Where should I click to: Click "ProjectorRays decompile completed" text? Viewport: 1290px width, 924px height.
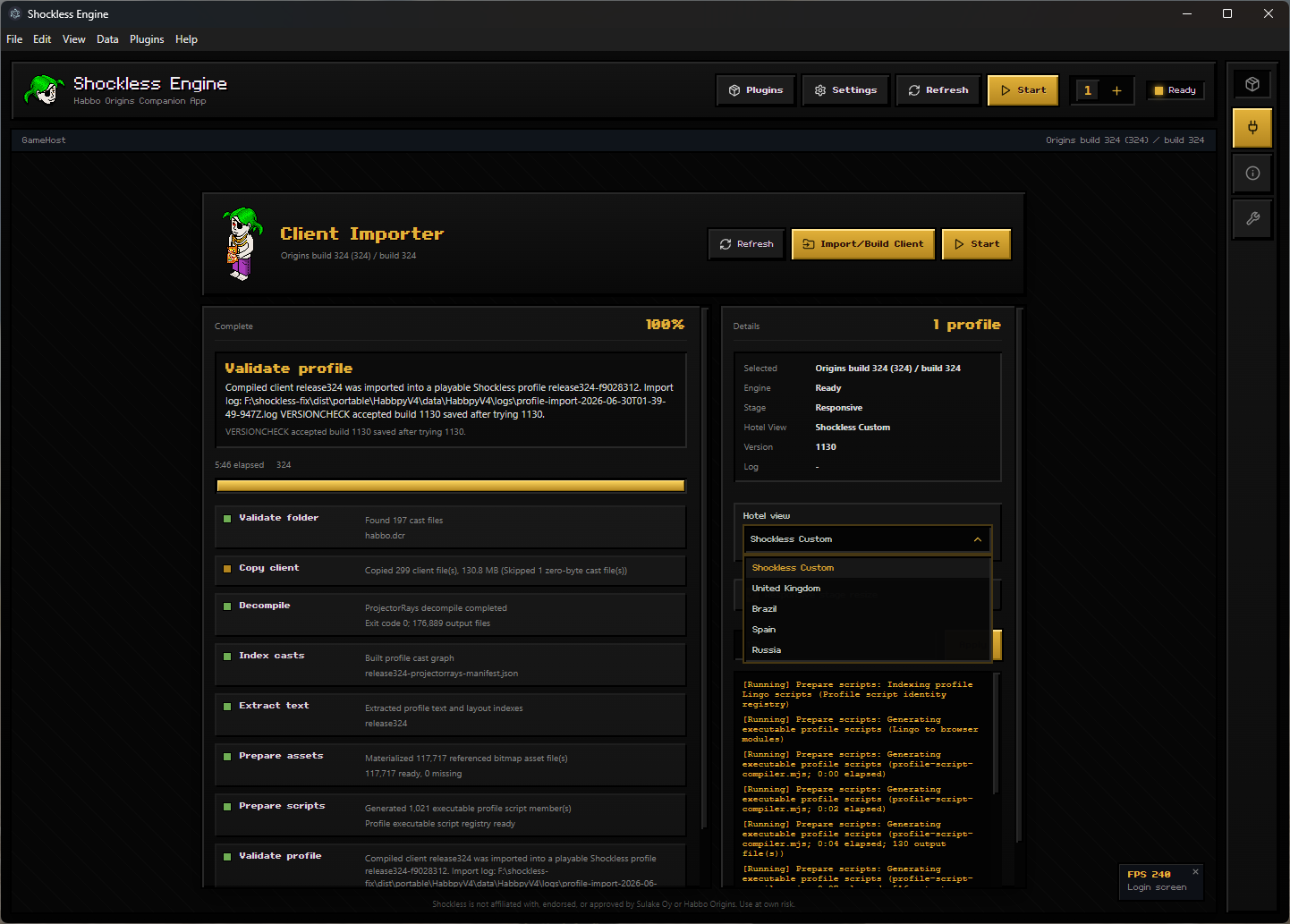tap(436, 608)
